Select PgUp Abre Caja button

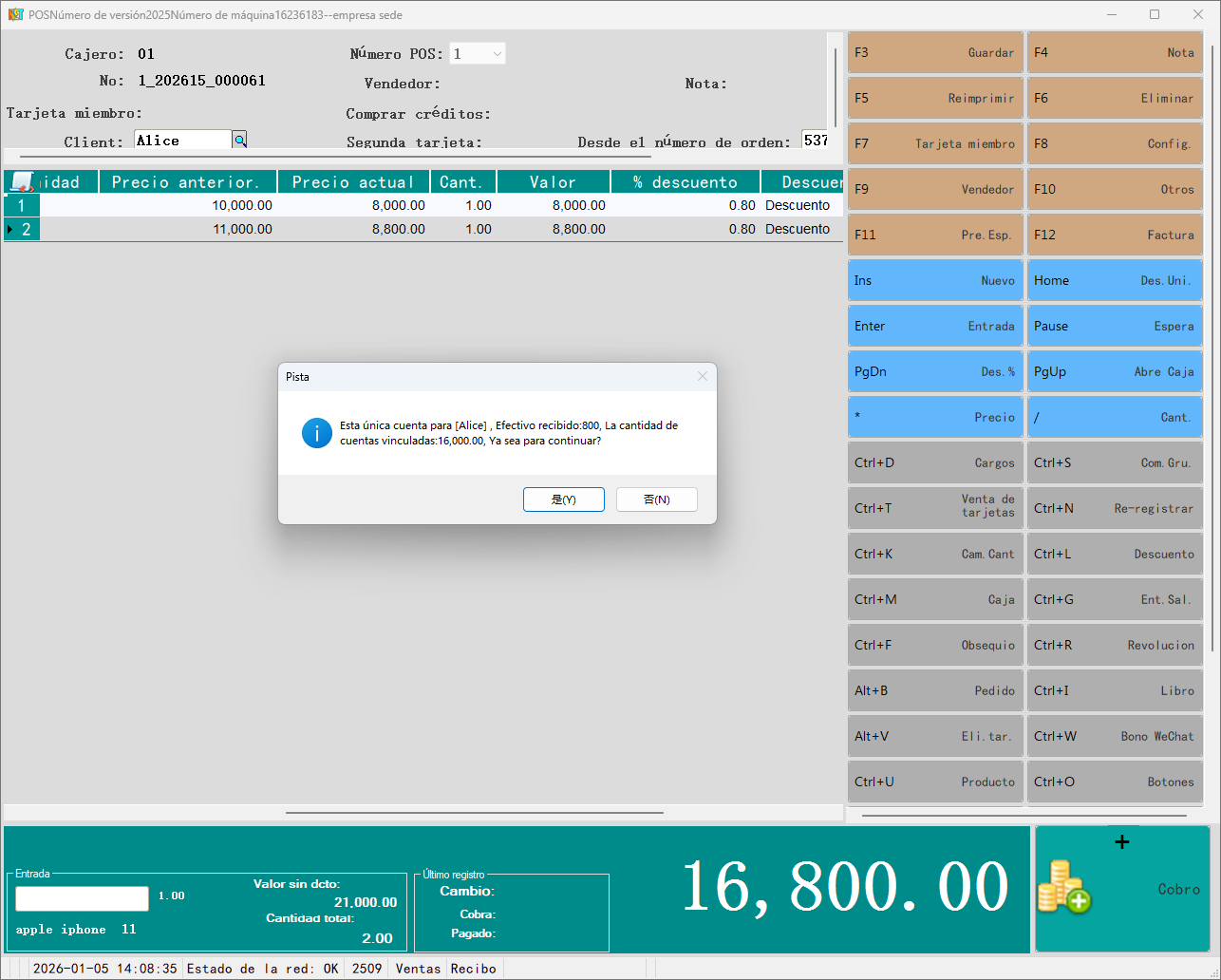click(x=1115, y=371)
